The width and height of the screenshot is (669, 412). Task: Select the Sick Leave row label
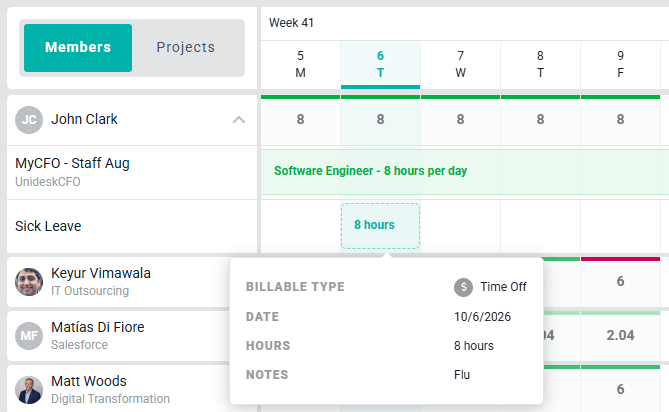[48, 226]
